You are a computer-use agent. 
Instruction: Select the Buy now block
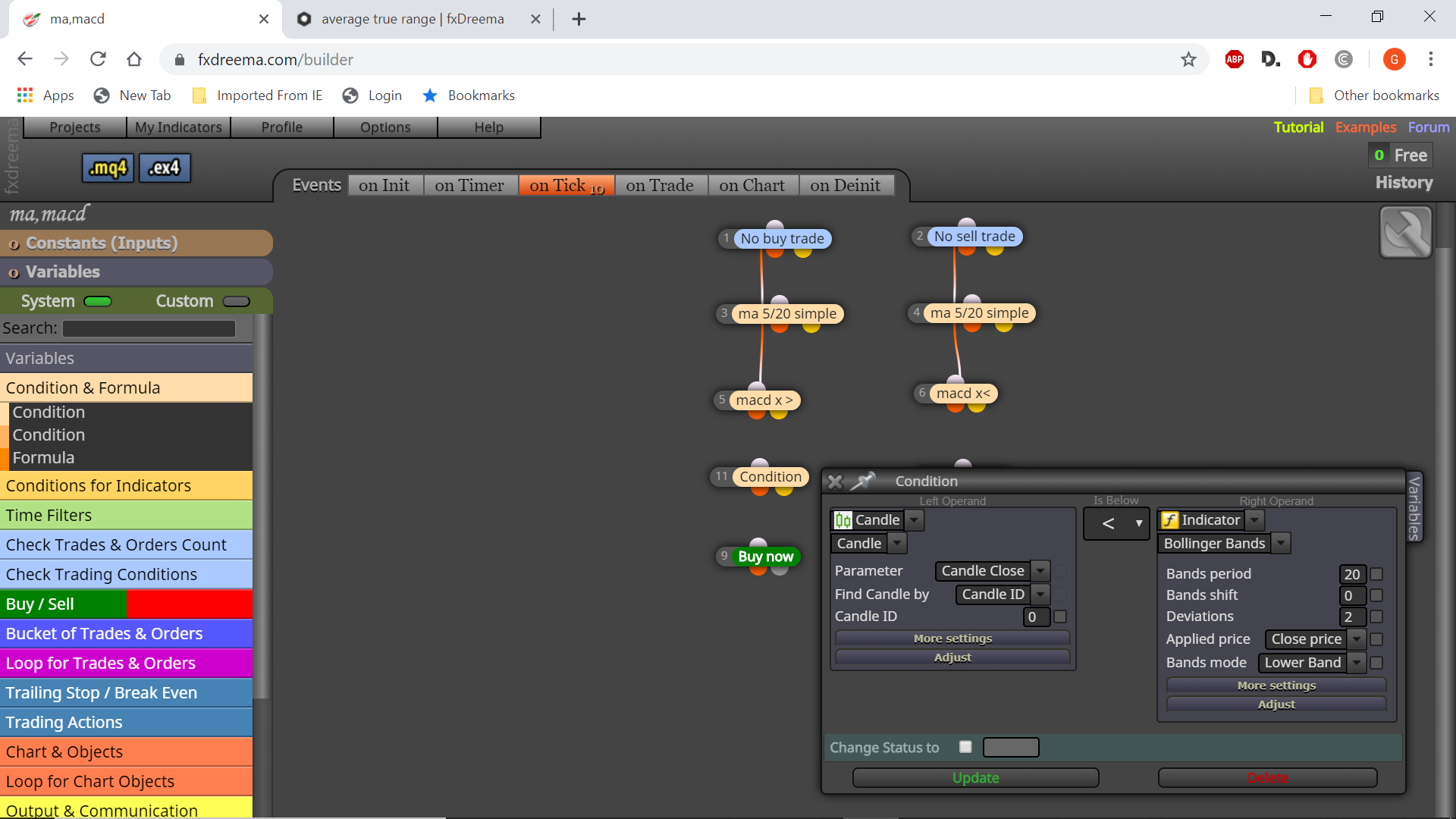[x=766, y=557]
